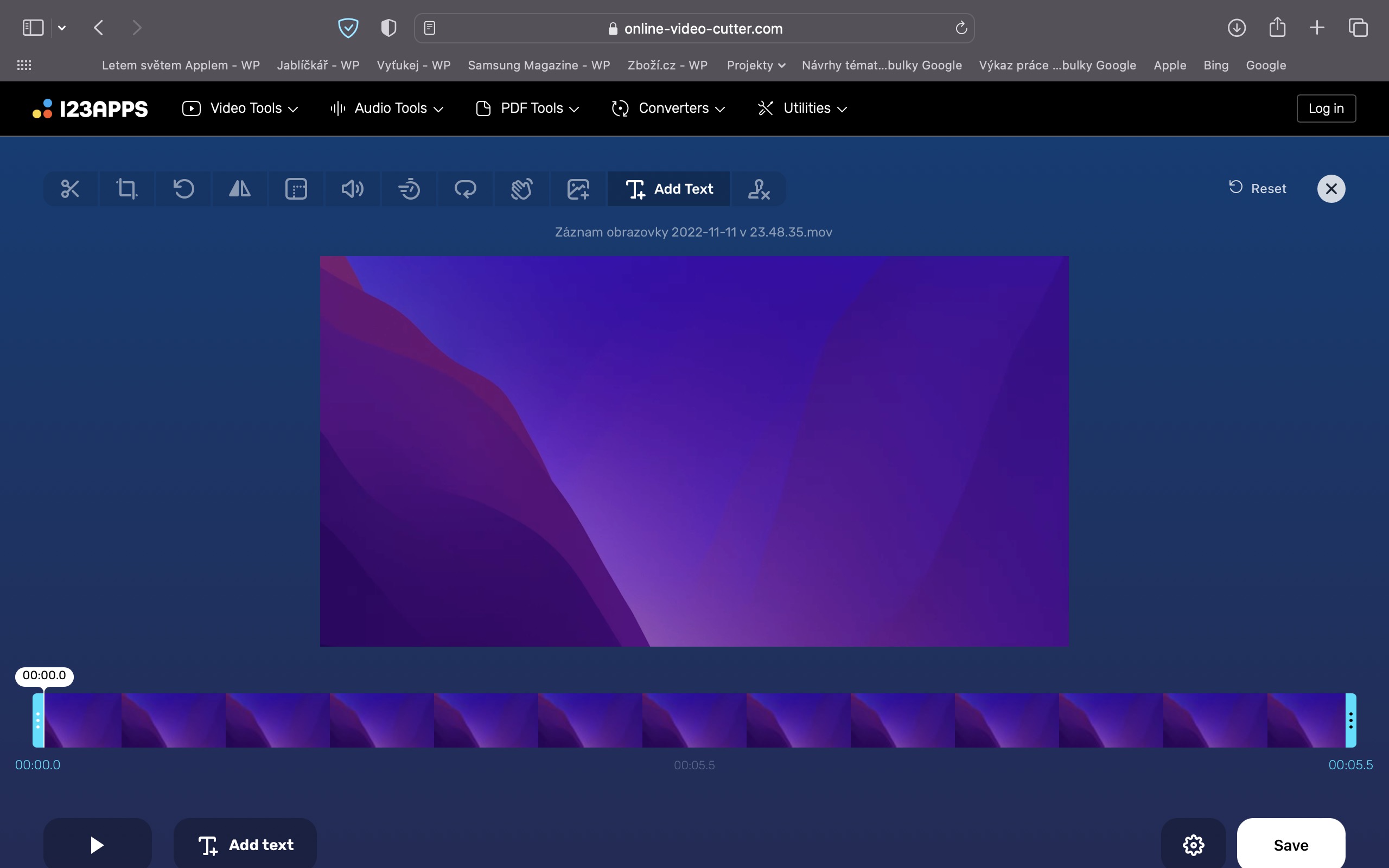Select the Flip tool icon
Image resolution: width=1389 pixels, height=868 pixels.
click(x=239, y=189)
